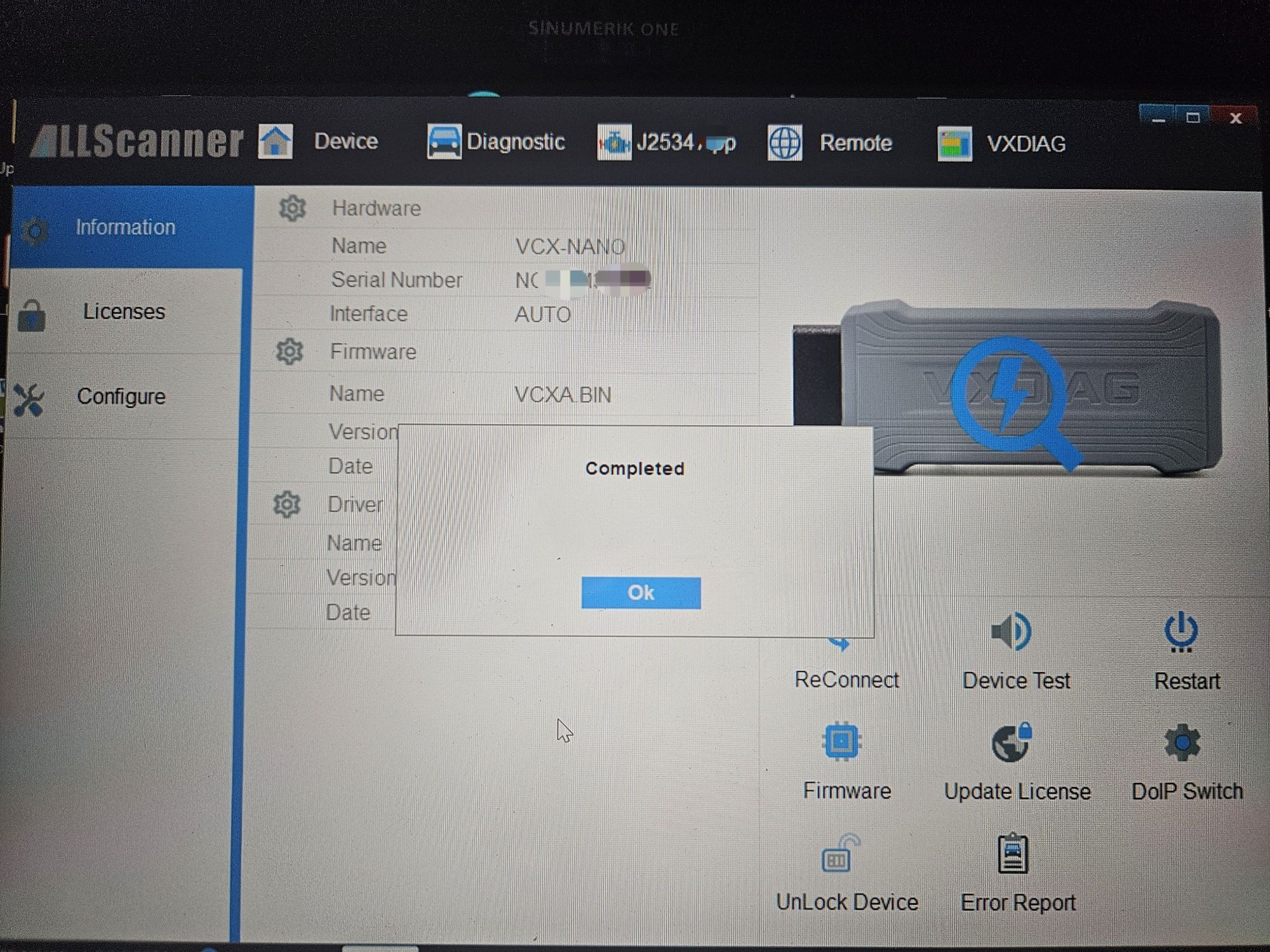Close the ALLScanner window
Viewport: 1270px width, 952px height.
click(x=1235, y=118)
